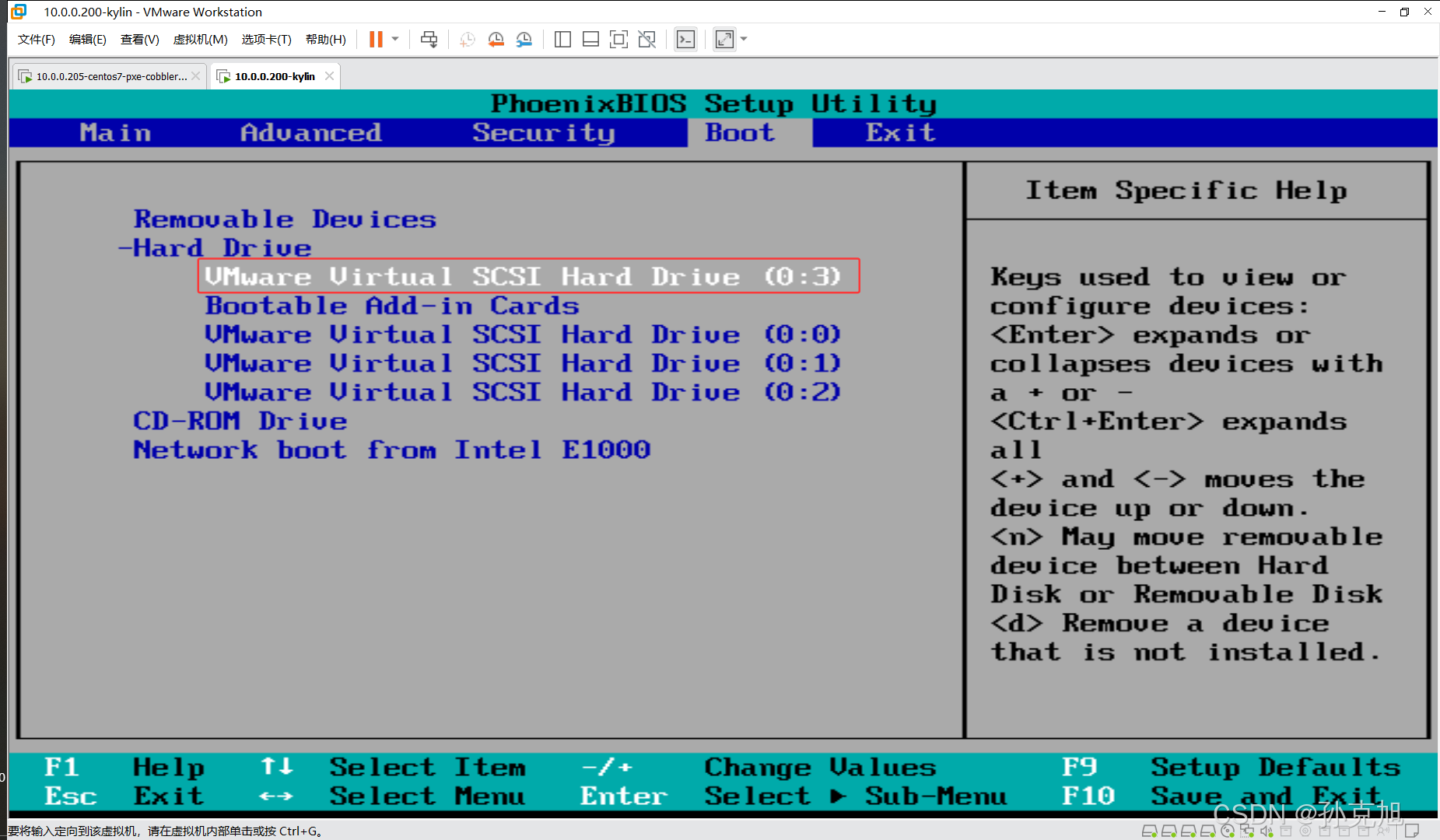Click the Esc Exit key hint

(124, 796)
